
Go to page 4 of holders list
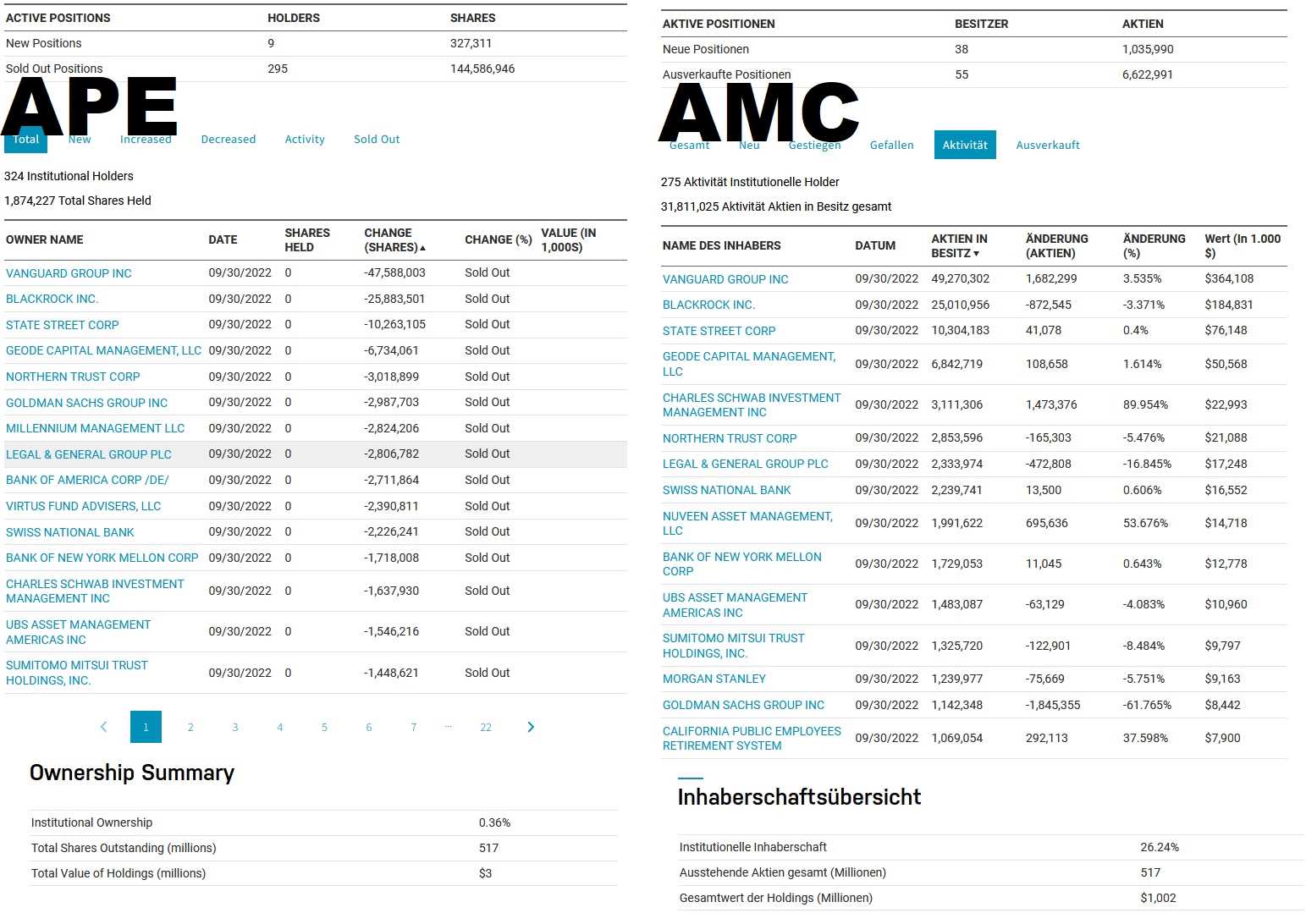point(280,727)
